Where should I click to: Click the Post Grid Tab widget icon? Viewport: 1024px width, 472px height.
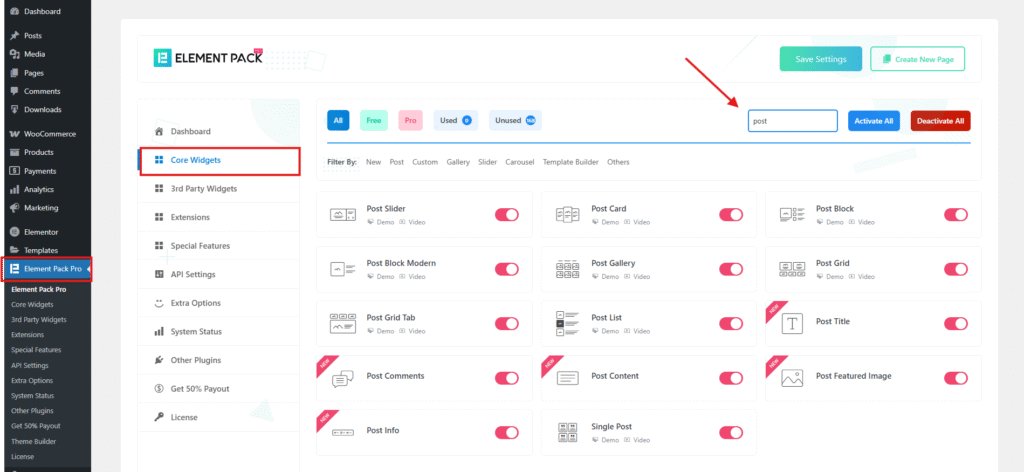343,323
